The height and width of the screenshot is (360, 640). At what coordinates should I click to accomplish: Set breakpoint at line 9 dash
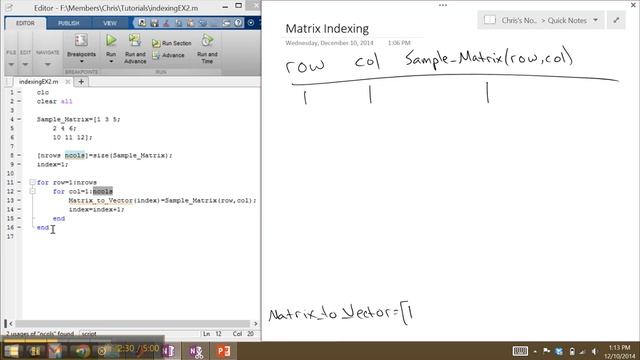(x=19, y=164)
